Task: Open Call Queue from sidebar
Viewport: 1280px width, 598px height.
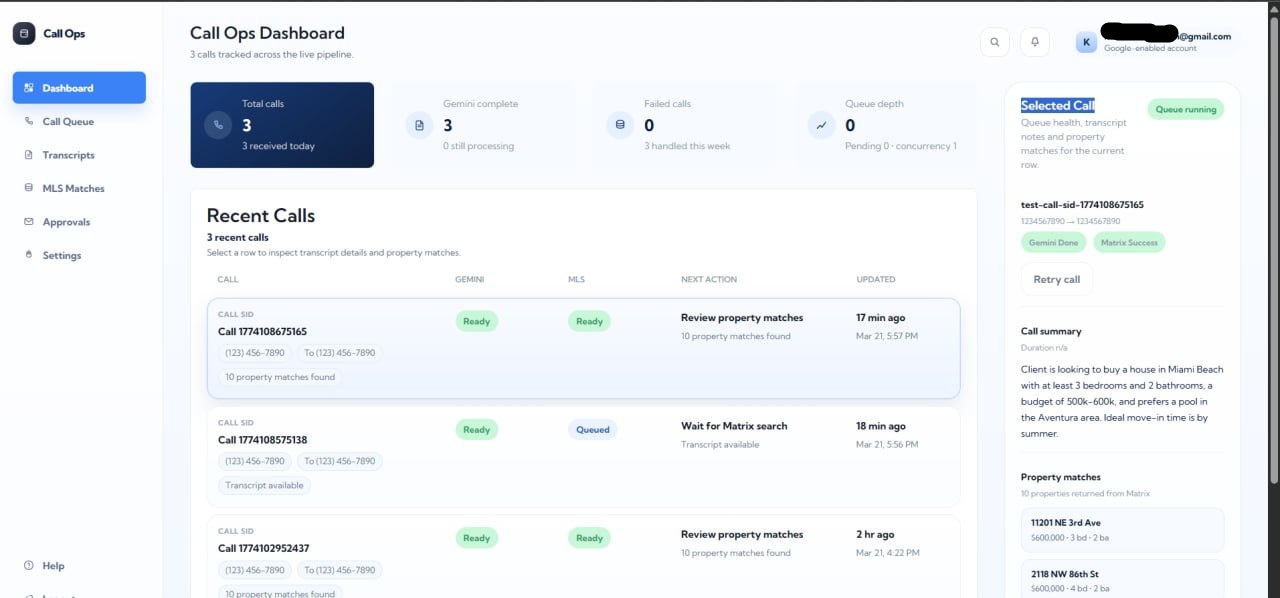Action: (79, 121)
